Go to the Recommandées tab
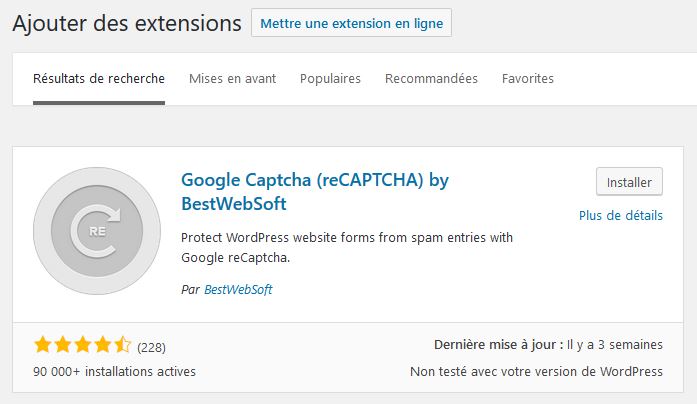 [431, 79]
